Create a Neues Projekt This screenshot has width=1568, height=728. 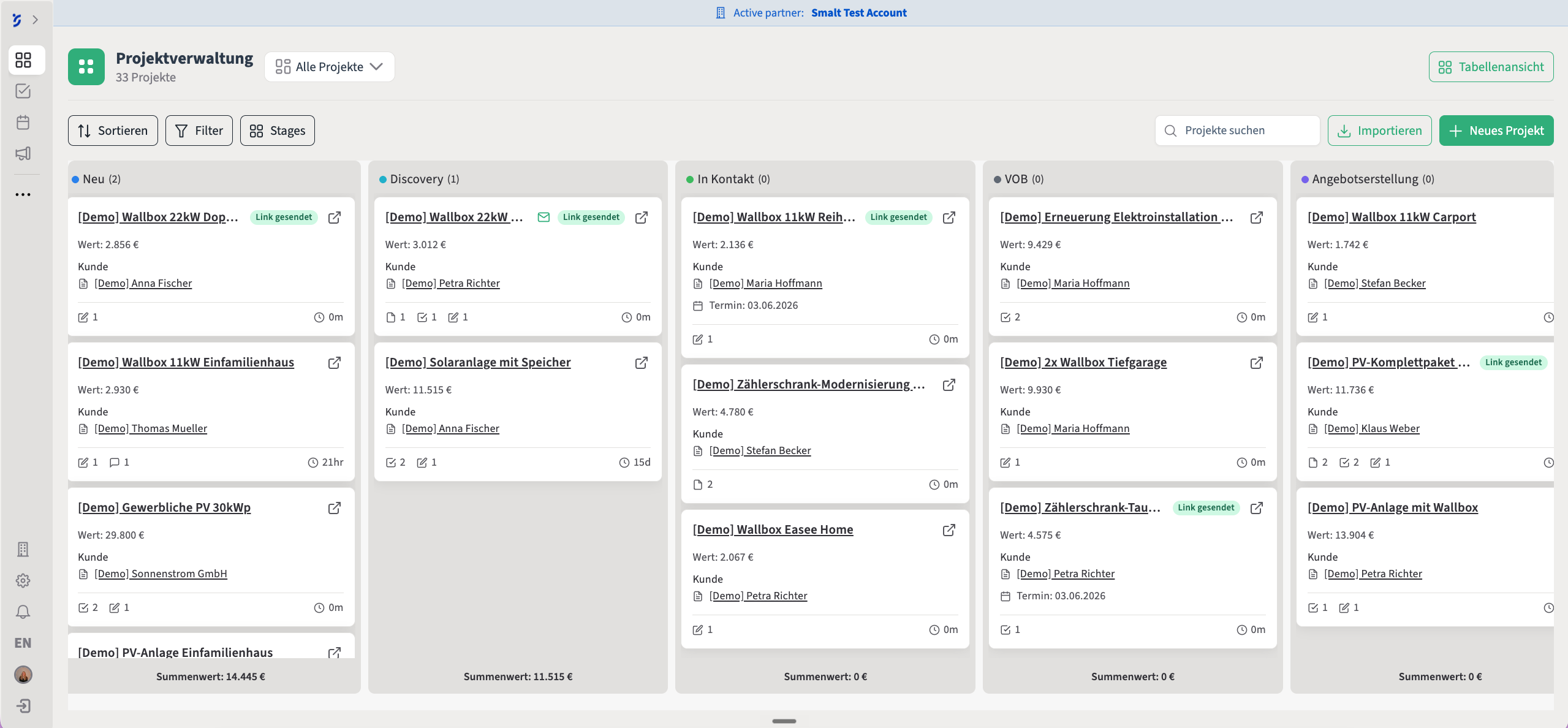tap(1496, 131)
